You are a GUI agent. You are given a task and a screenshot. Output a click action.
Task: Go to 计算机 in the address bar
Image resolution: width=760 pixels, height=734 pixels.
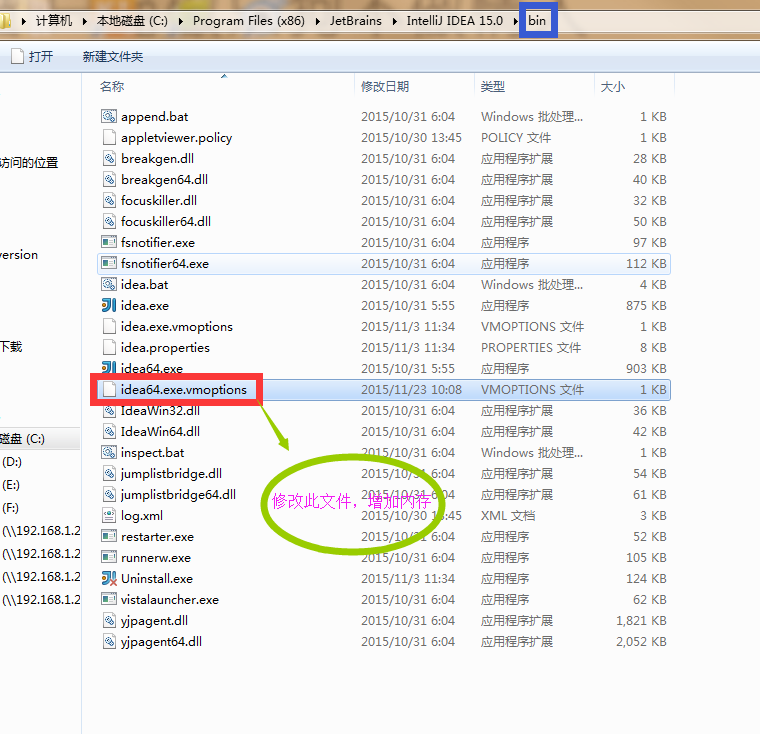tap(54, 21)
